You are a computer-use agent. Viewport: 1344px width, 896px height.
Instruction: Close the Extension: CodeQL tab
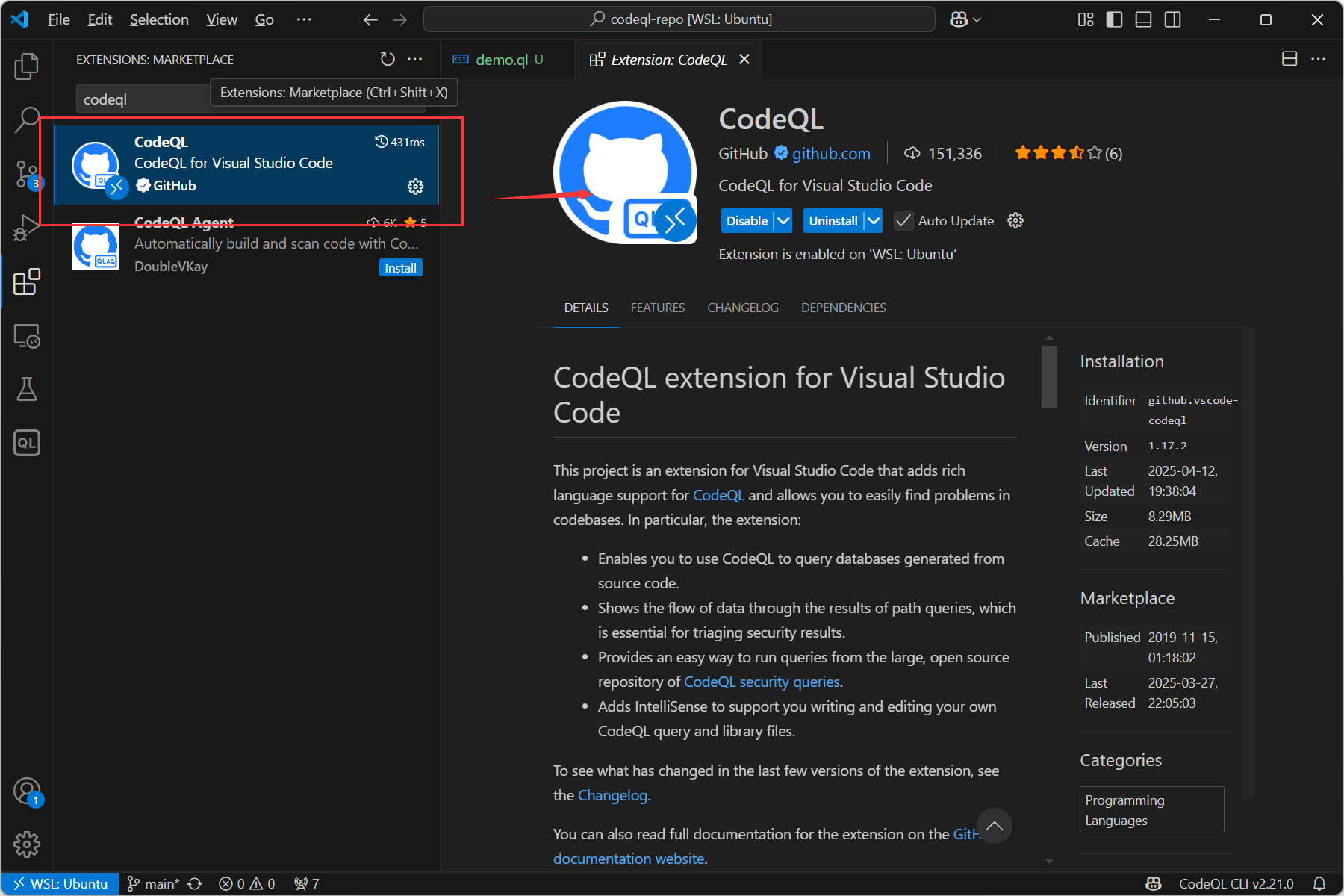(x=744, y=59)
